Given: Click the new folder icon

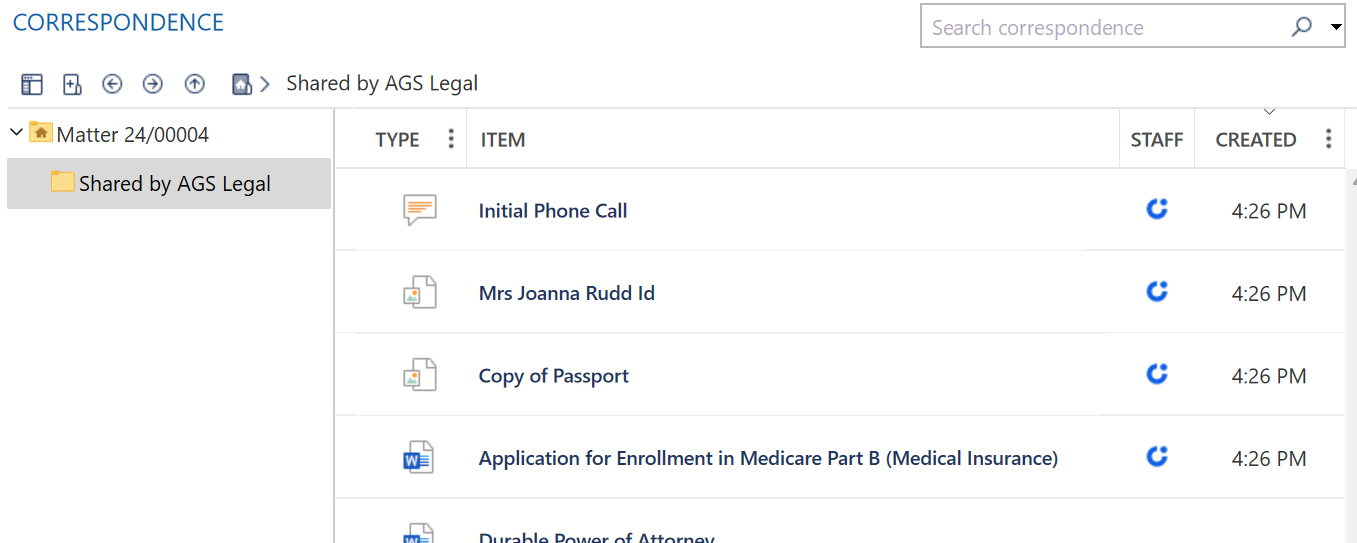Looking at the screenshot, I should (72, 84).
